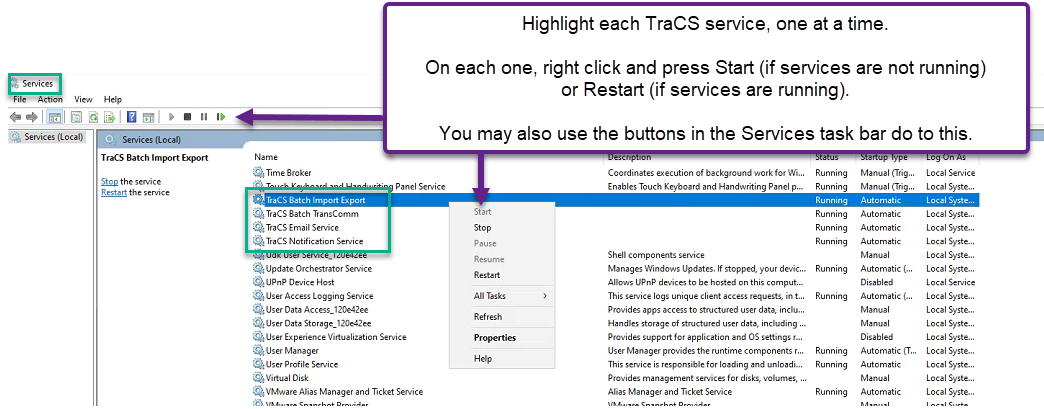This screenshot has height=409, width=1044.
Task: Open the blue Help question-mark toolbar icon
Action: pos(131,117)
